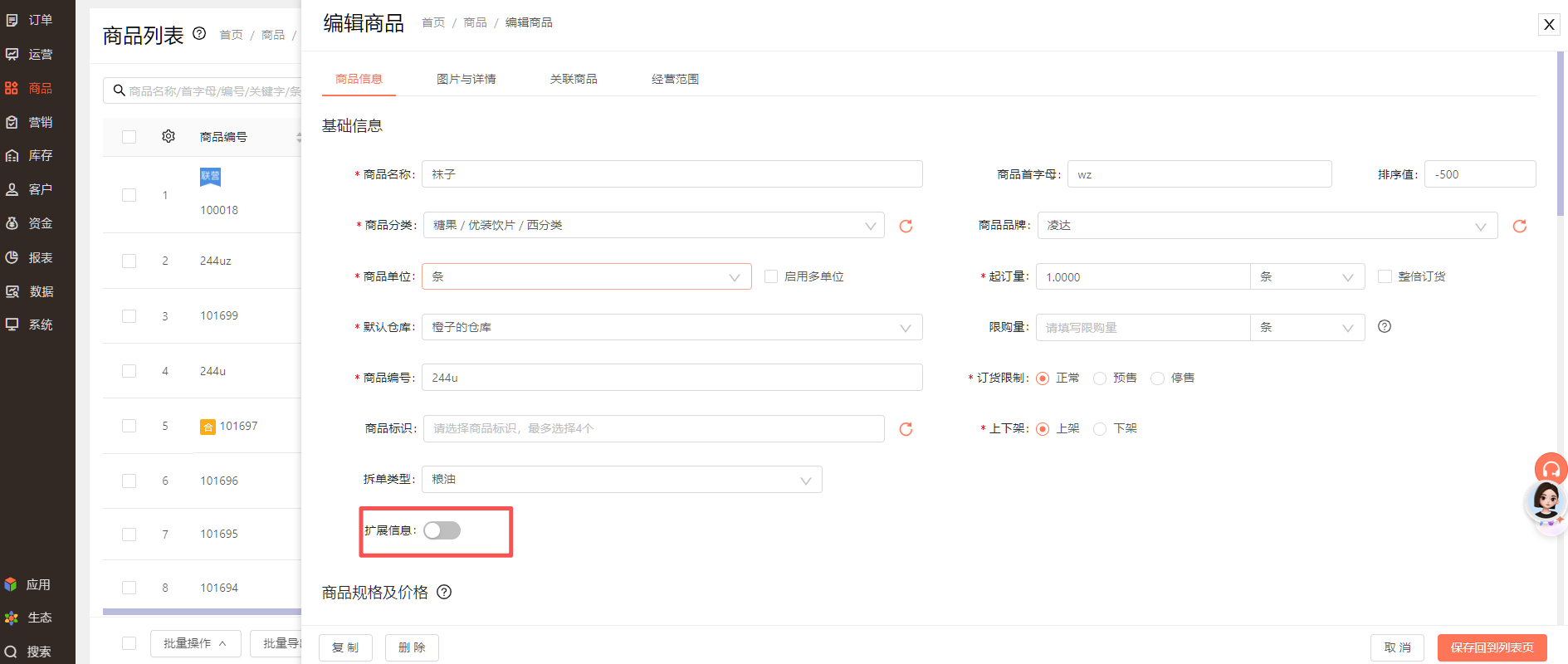Screen dimensions: 1568x664
Task: Click 保存回到列表页 button
Action: (1492, 647)
